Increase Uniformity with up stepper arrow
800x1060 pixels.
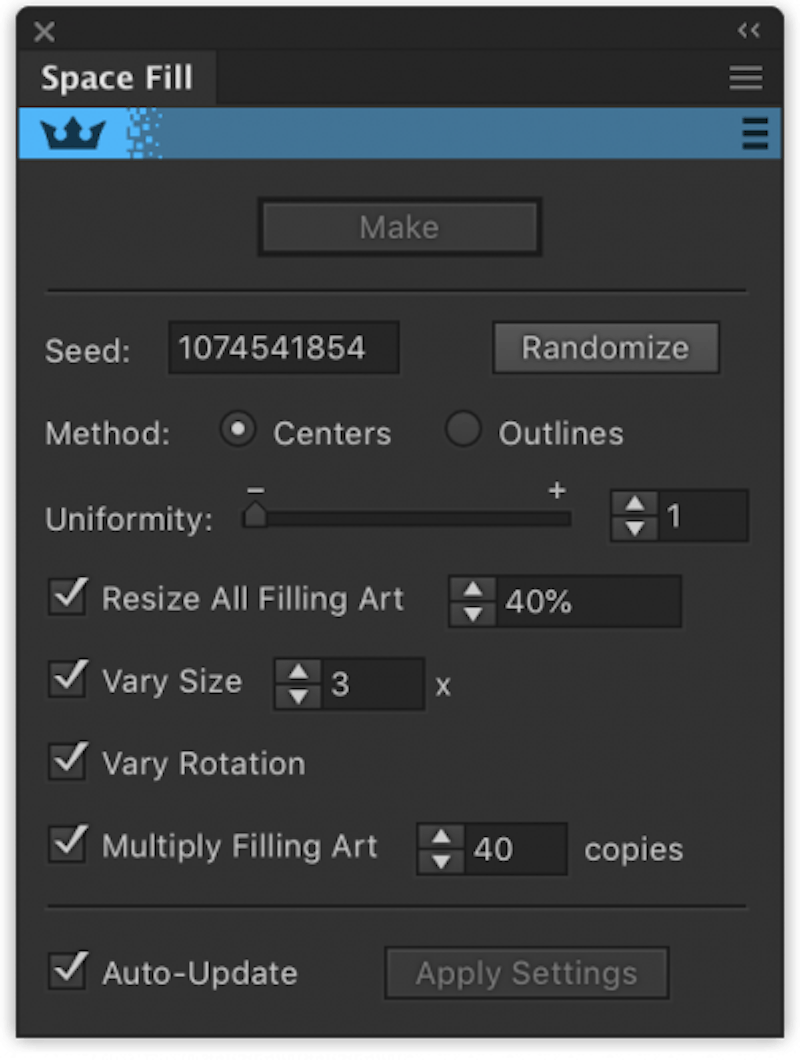635,504
